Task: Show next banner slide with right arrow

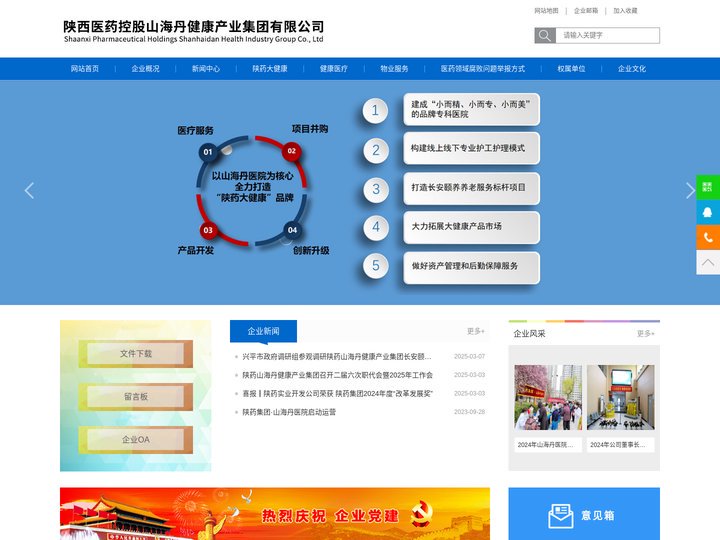Action: pos(690,191)
